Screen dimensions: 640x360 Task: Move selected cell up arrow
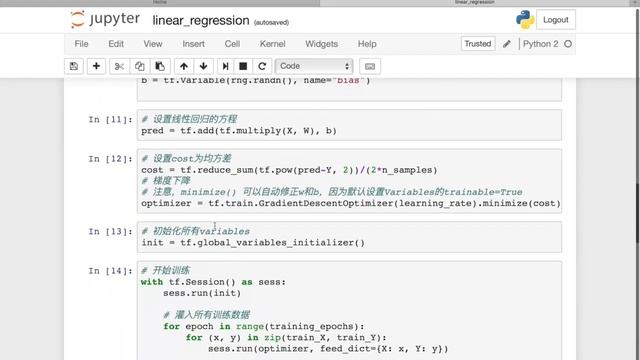(x=184, y=66)
